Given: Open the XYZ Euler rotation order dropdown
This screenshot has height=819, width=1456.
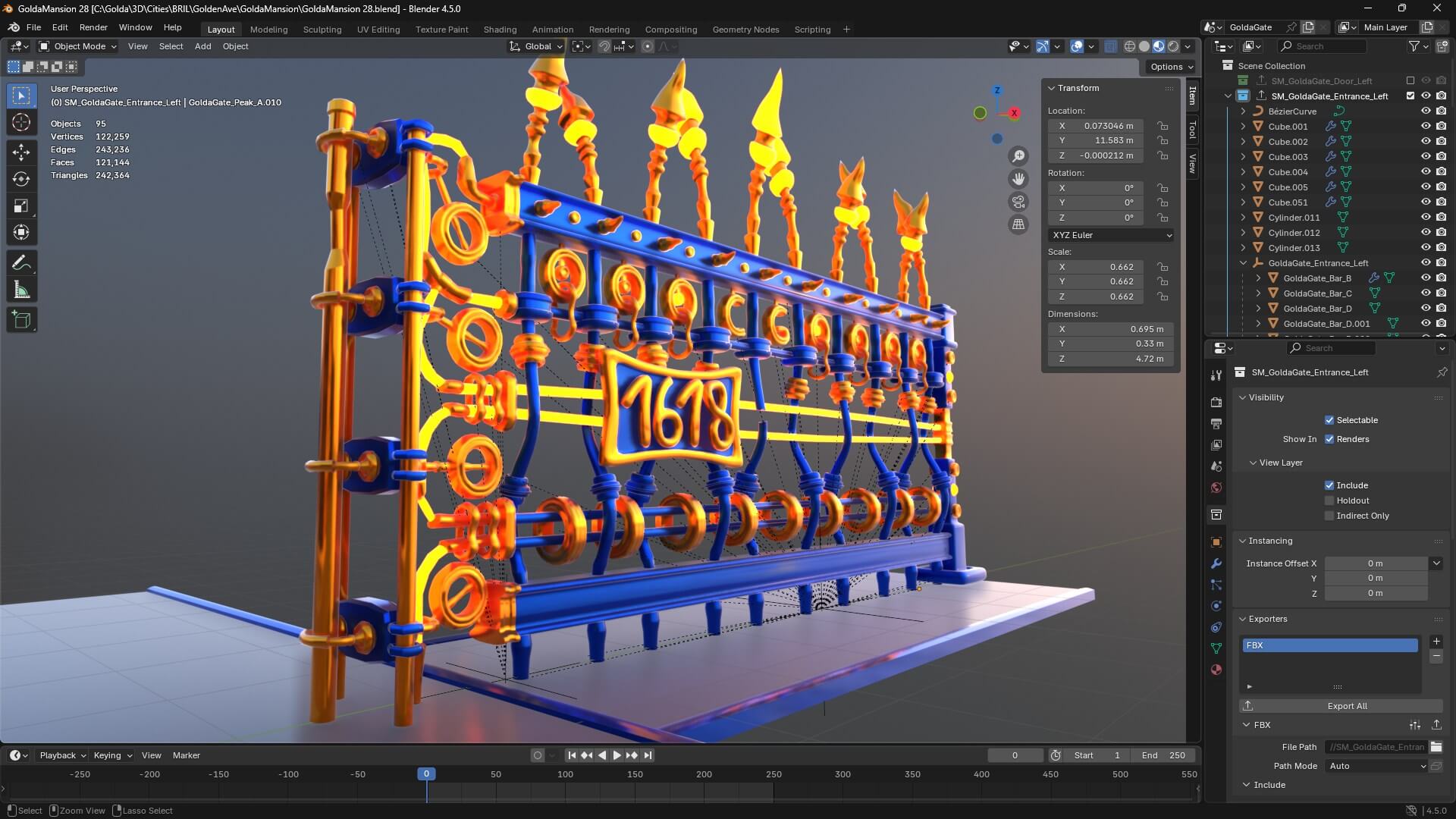Looking at the screenshot, I should coord(1111,235).
